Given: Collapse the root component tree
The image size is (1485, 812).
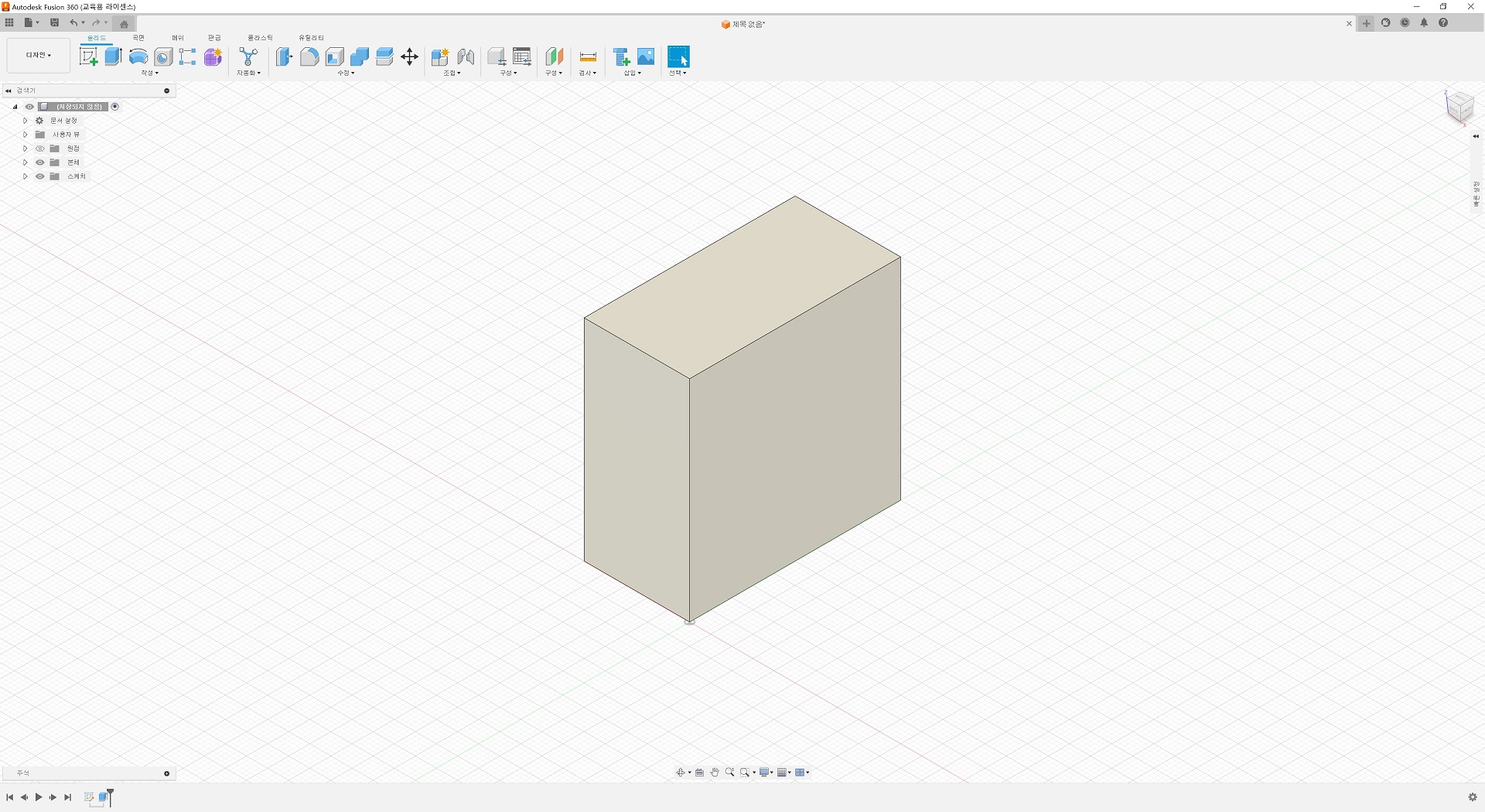Looking at the screenshot, I should [x=15, y=107].
